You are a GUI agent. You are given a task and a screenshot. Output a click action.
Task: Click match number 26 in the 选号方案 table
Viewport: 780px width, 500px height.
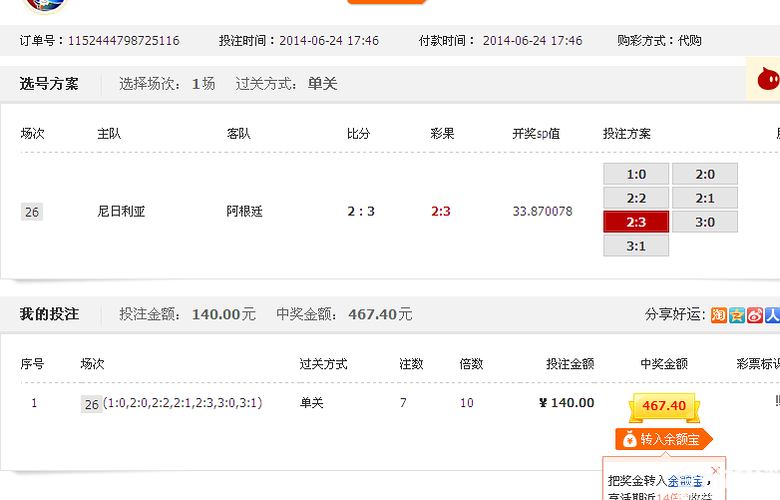pyautogui.click(x=32, y=212)
